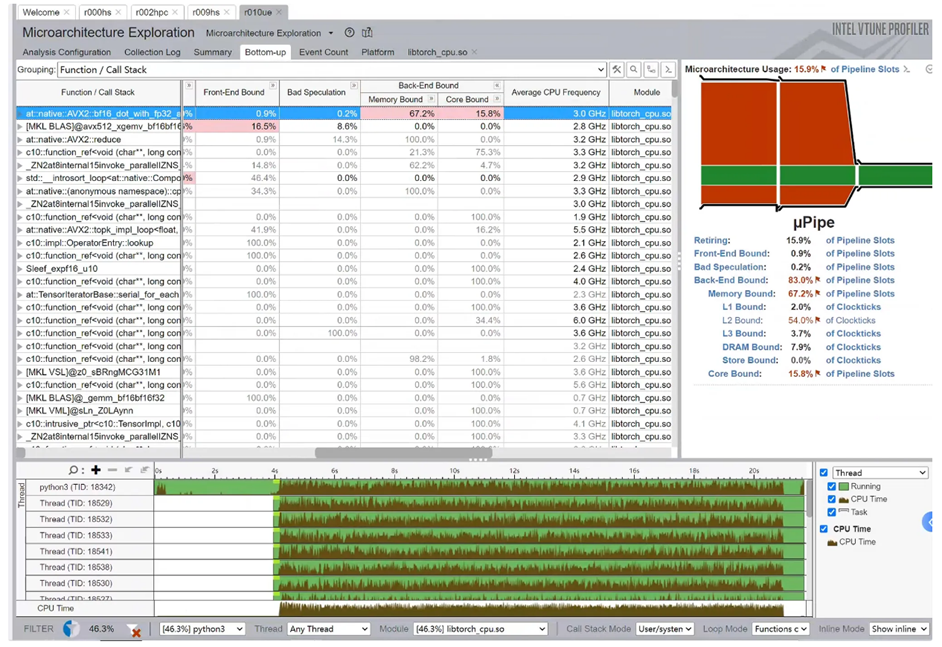Uncheck the thread CPU Time legend checkbox
The height and width of the screenshot is (647, 942).
click(x=831, y=499)
